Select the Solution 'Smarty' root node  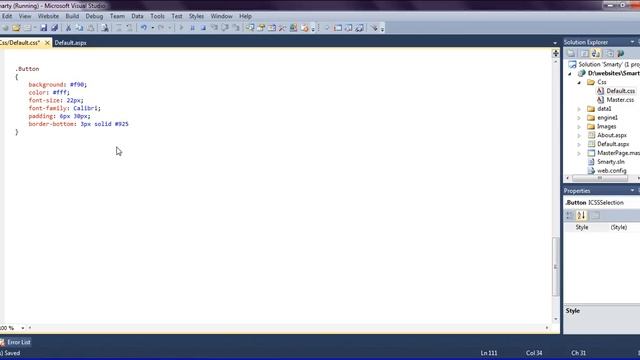click(x=609, y=64)
